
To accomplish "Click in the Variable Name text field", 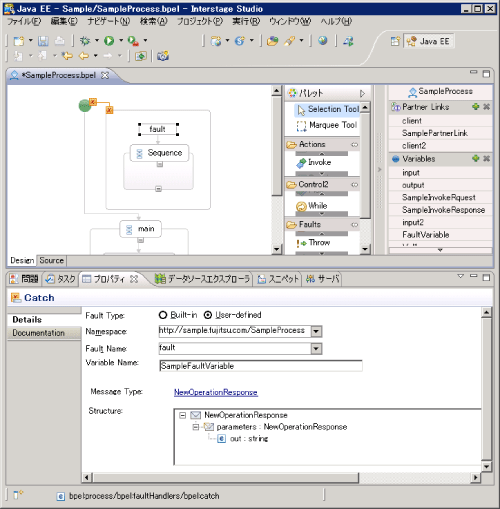I will tap(261, 366).
